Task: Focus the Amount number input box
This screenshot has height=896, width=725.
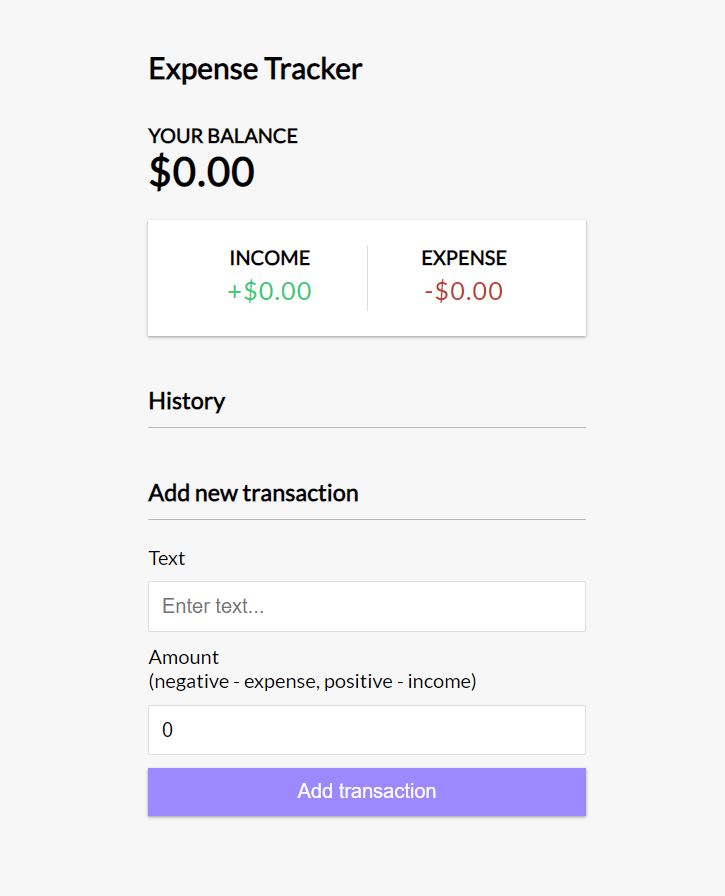Action: 366,730
